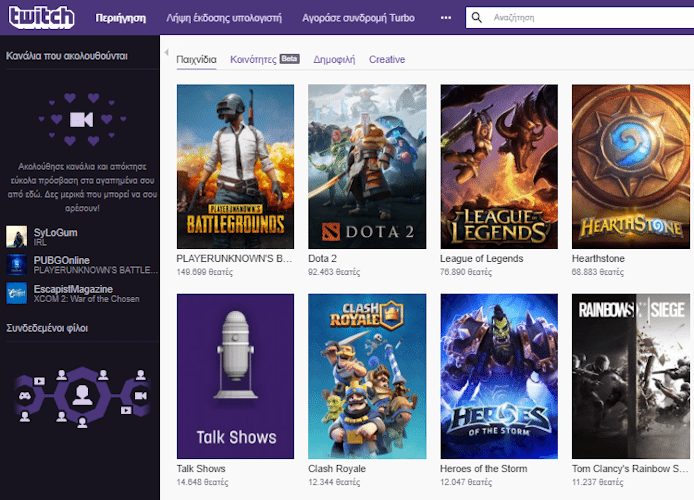Click Συνδεδεμένοι φίλοι heading

click(x=47, y=328)
